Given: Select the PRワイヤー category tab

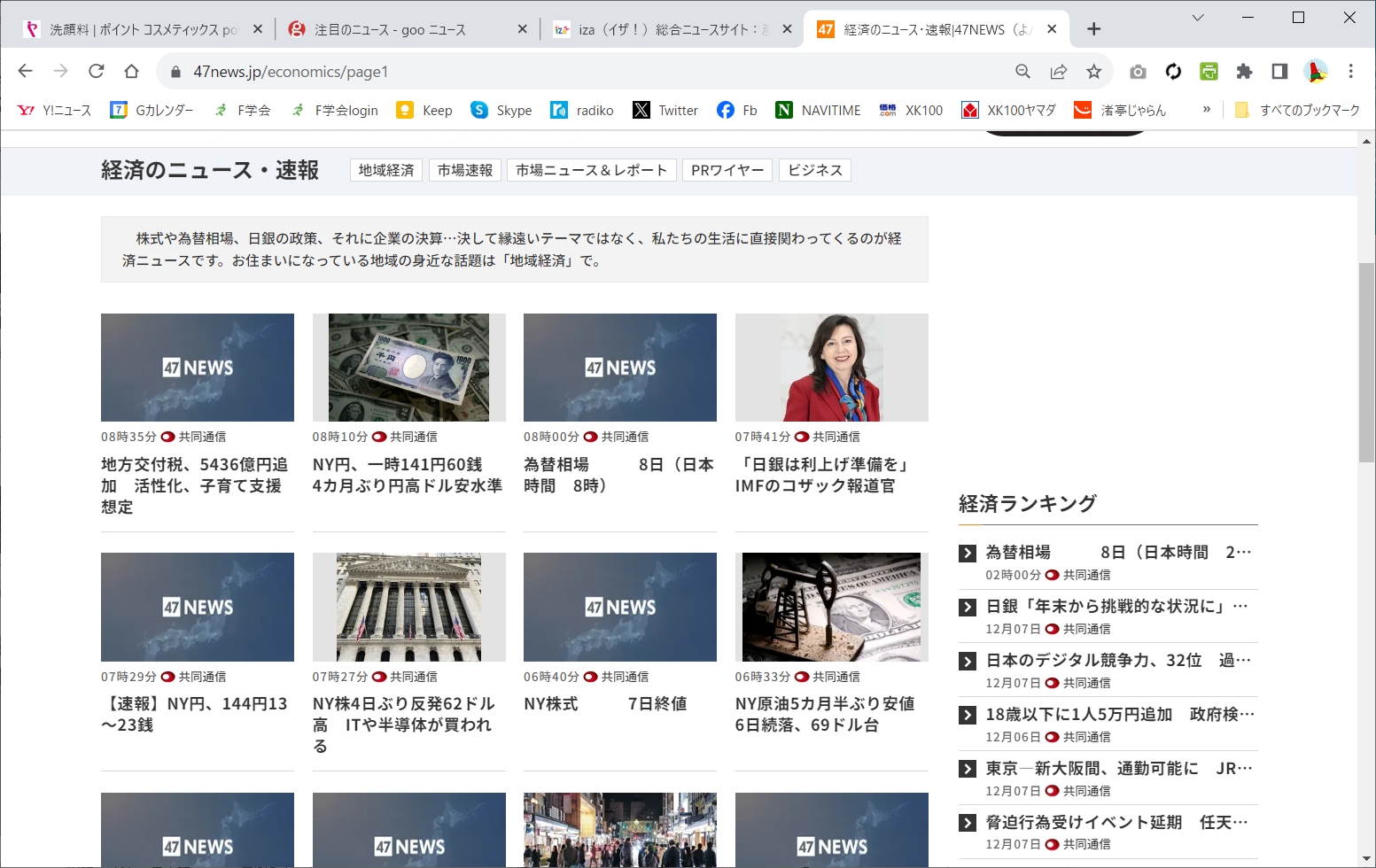Looking at the screenshot, I should click(x=727, y=170).
